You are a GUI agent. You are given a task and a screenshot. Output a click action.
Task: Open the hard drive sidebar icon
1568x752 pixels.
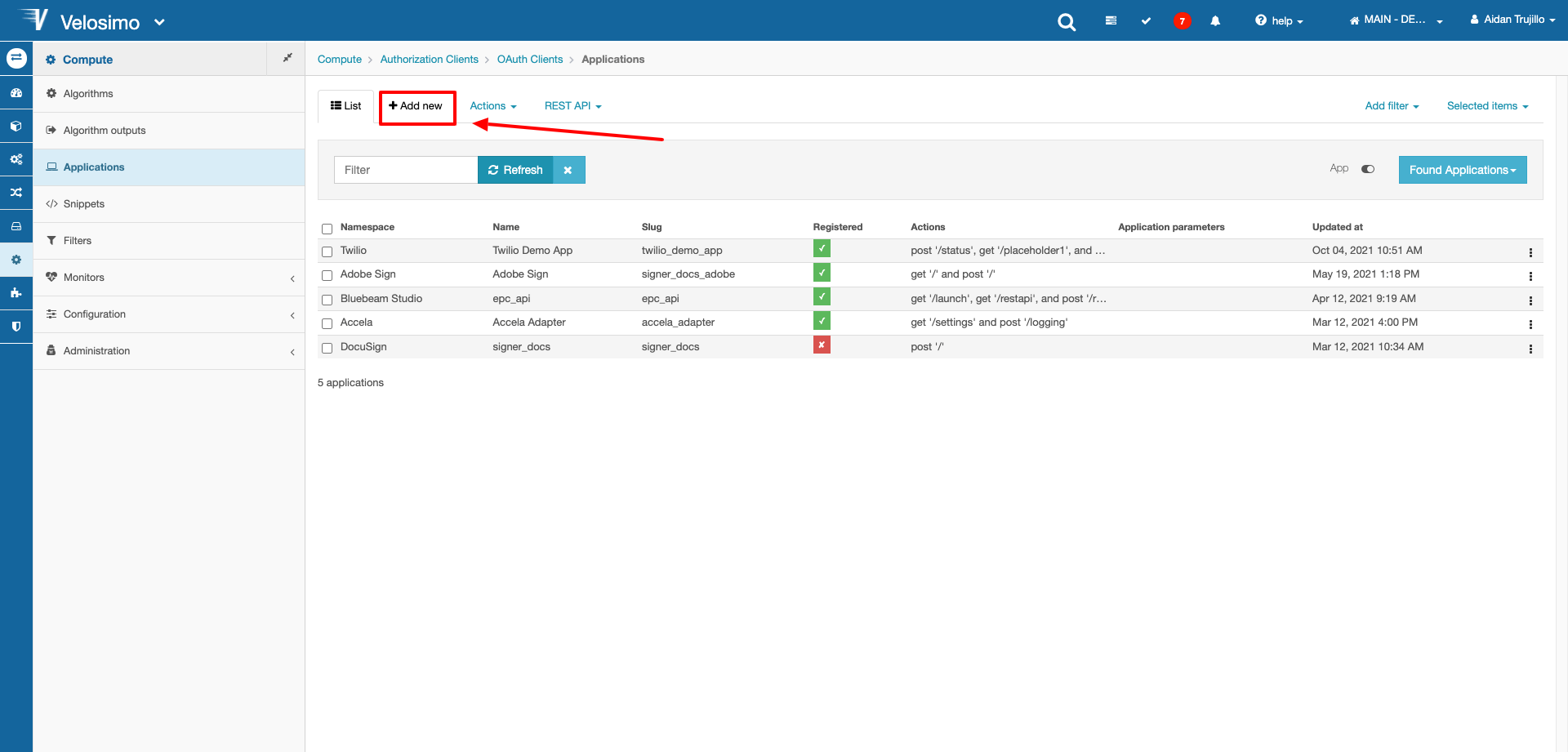pos(16,226)
